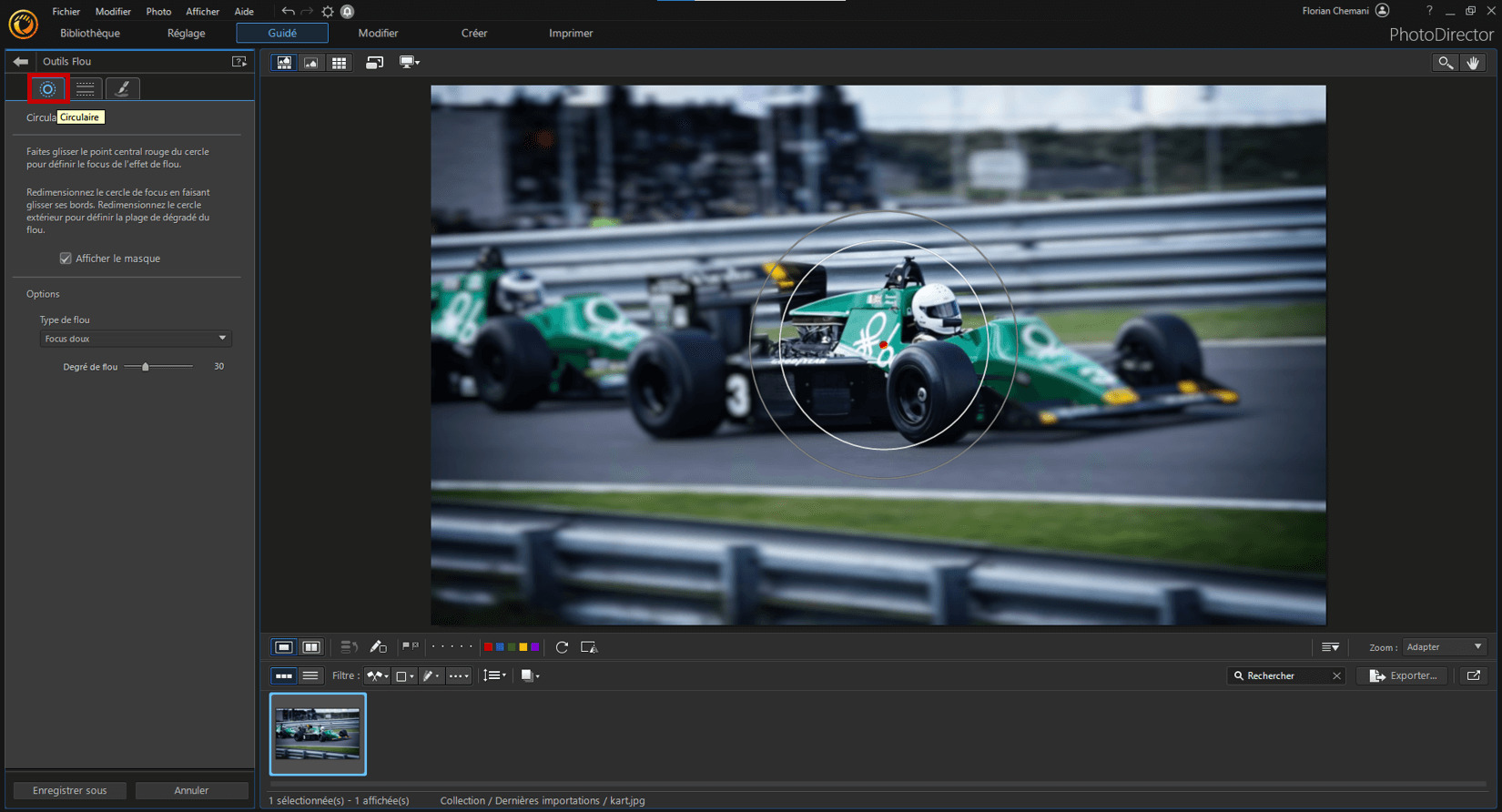Apply the red color label
Image resolution: width=1502 pixels, height=812 pixels.
tap(488, 647)
